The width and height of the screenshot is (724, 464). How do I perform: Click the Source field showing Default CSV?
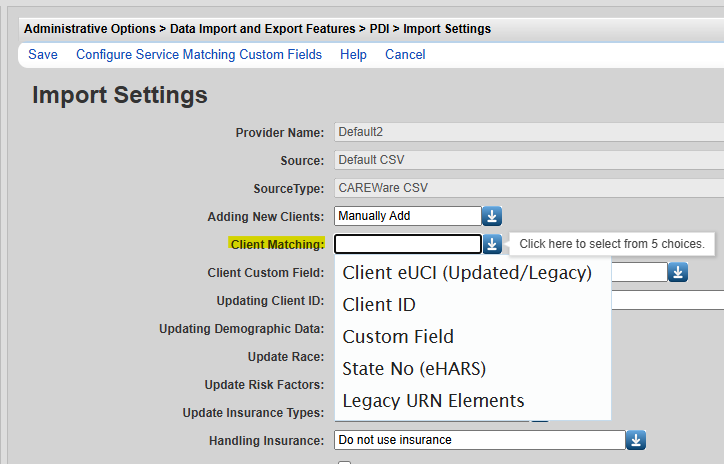click(x=528, y=160)
